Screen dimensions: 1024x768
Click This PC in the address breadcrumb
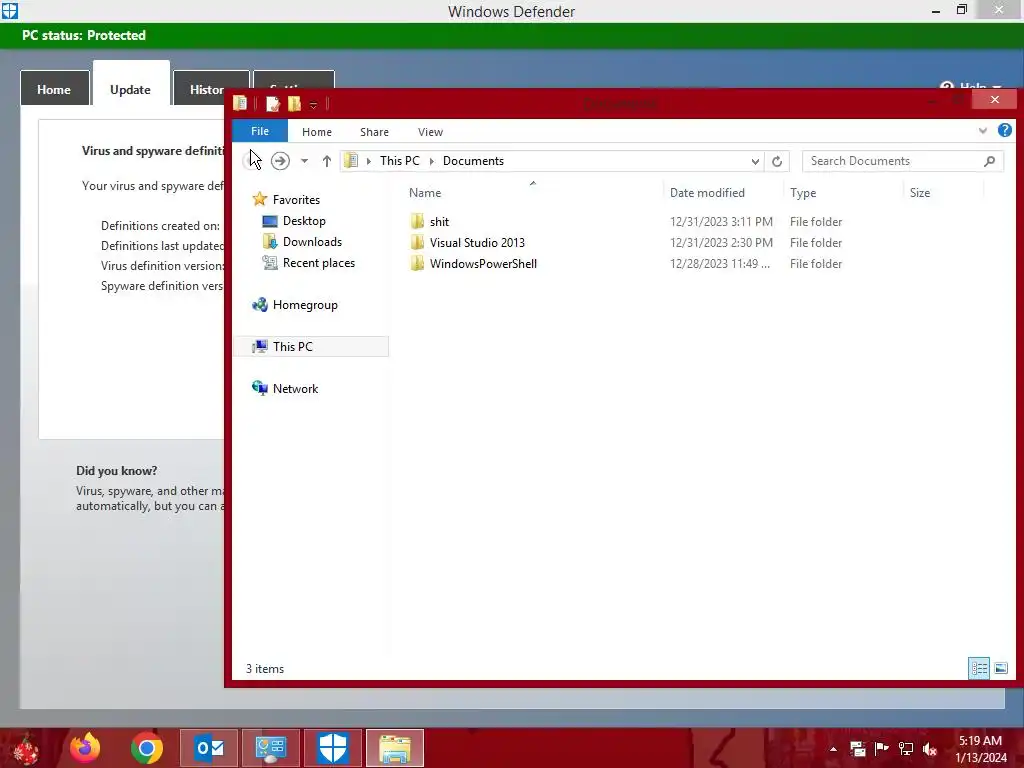400,161
